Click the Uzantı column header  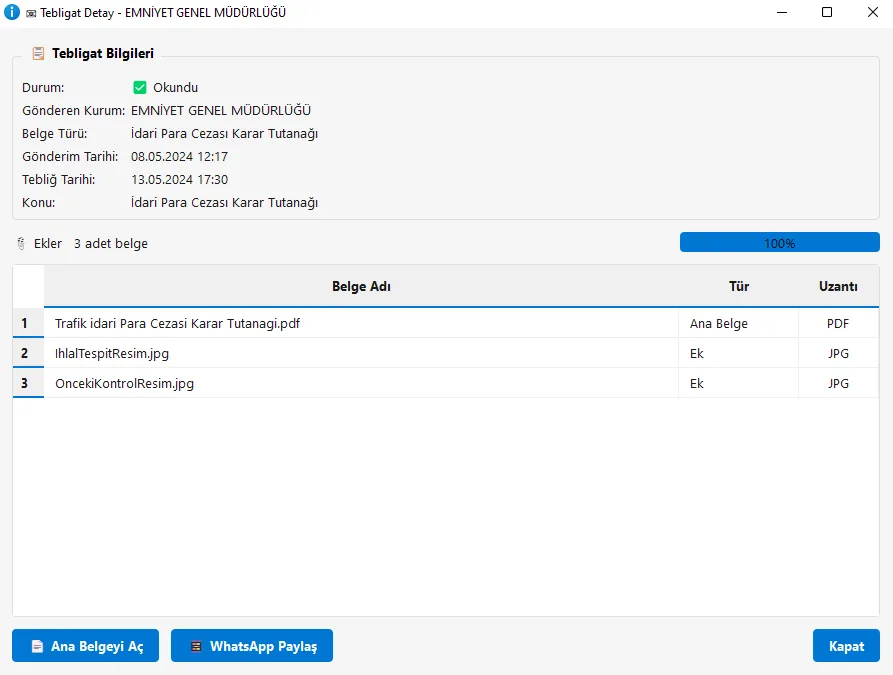coord(838,286)
